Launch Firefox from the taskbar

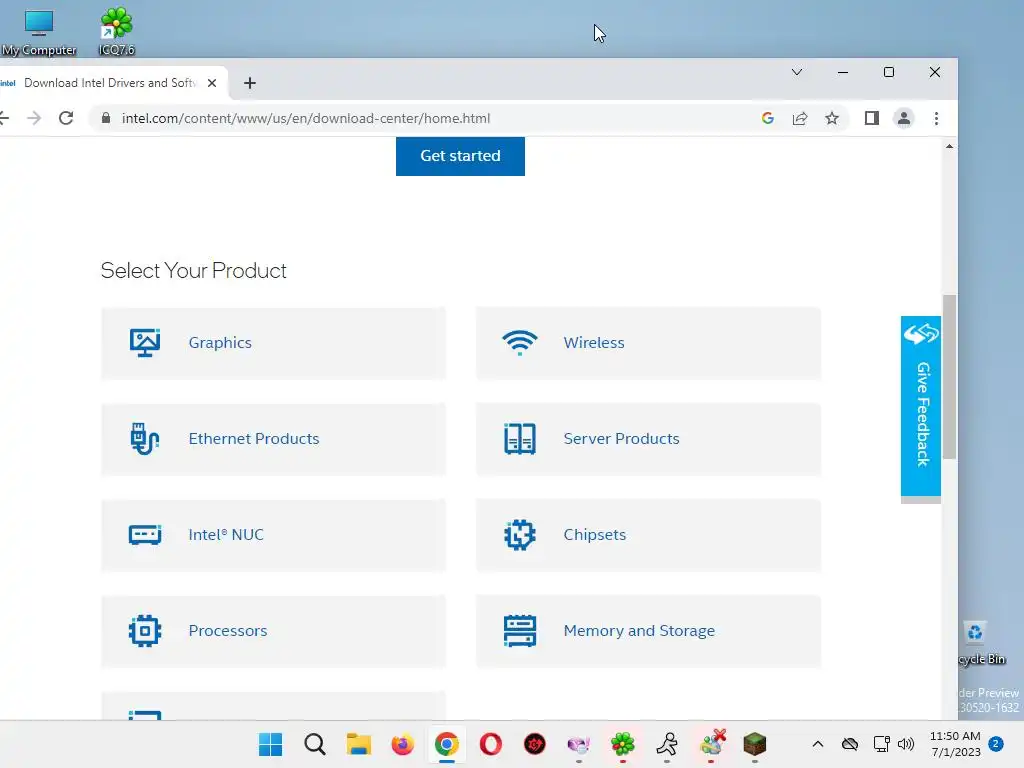click(x=402, y=744)
